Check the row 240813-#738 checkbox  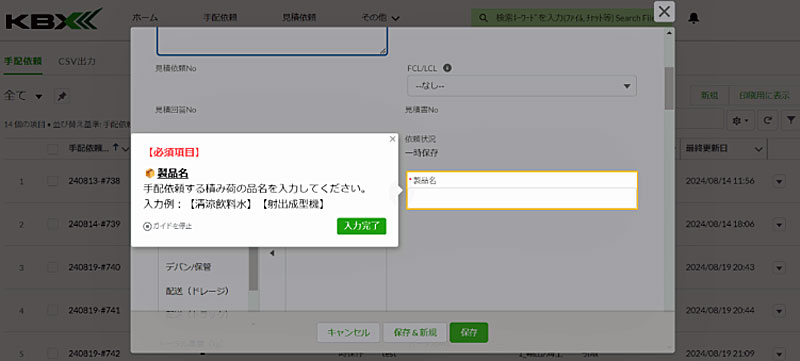[53, 180]
